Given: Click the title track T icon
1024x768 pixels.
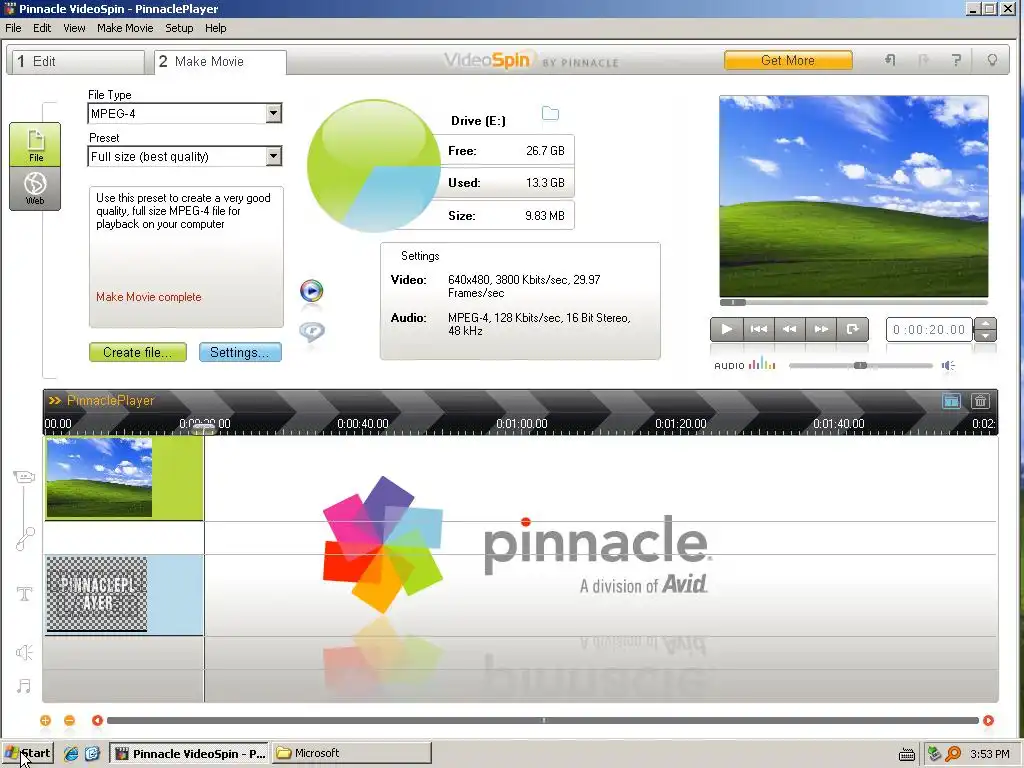Looking at the screenshot, I should [24, 594].
